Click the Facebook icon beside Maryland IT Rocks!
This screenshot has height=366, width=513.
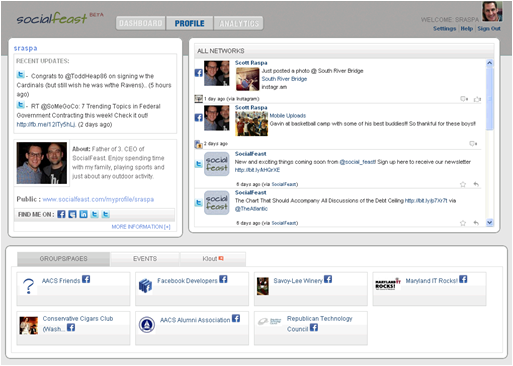click(x=463, y=279)
